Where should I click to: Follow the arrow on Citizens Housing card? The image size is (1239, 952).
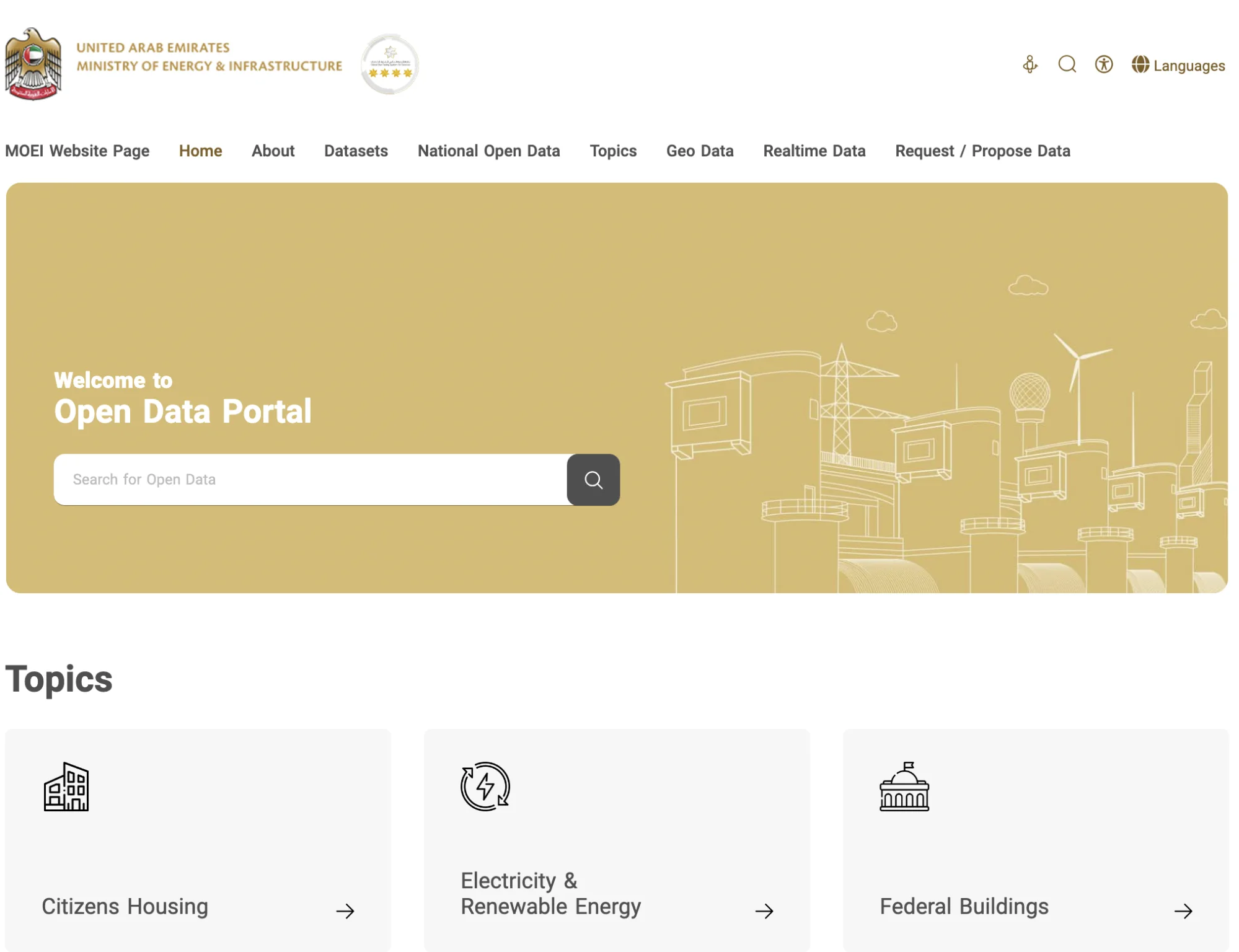[345, 910]
